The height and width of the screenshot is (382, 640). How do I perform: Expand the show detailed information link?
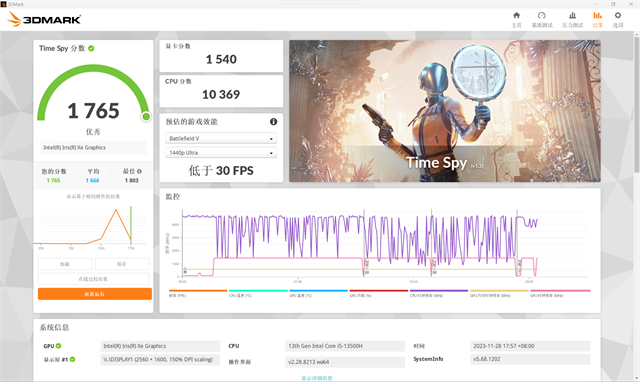(317, 378)
